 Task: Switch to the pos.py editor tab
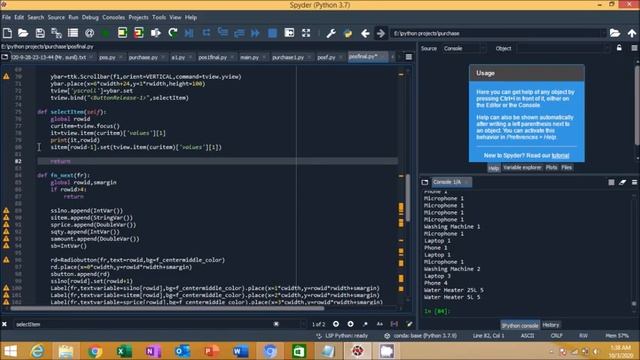tap(107, 58)
